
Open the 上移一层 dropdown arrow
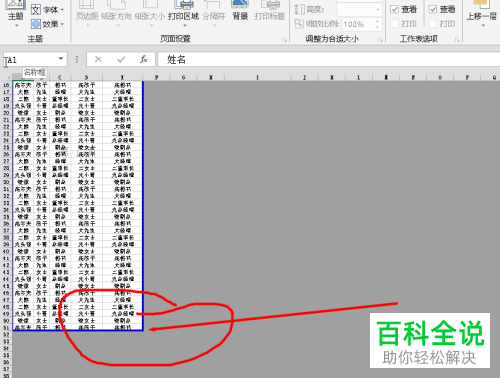(x=483, y=25)
